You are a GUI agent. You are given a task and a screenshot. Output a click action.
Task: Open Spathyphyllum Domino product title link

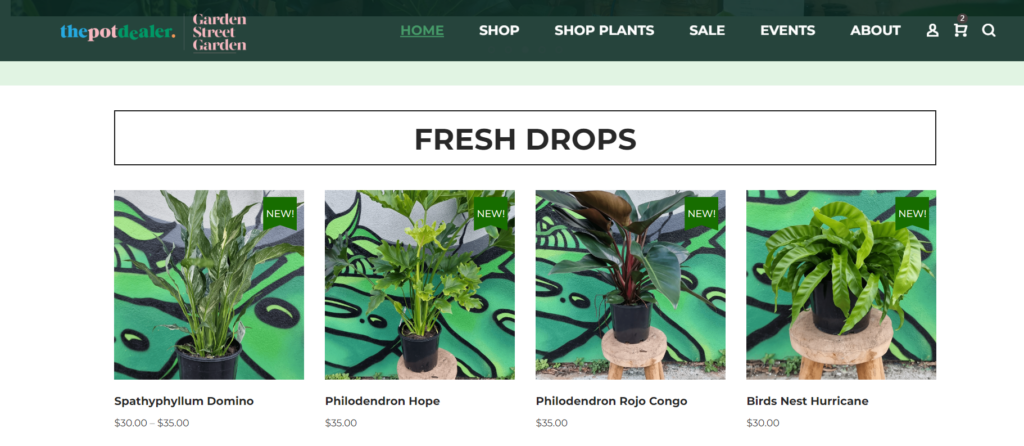[184, 401]
